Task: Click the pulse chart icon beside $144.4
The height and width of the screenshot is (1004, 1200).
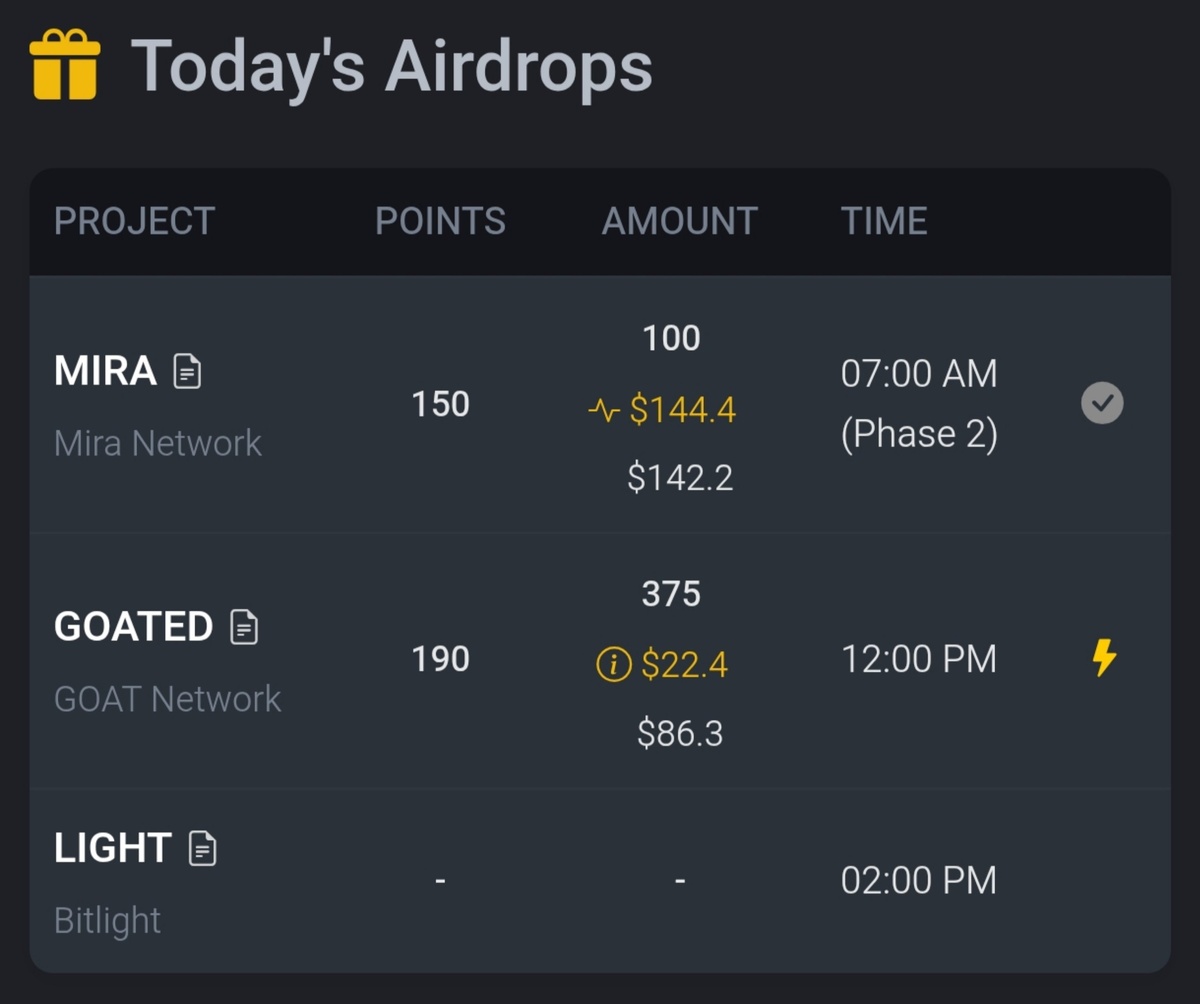Action: point(604,410)
